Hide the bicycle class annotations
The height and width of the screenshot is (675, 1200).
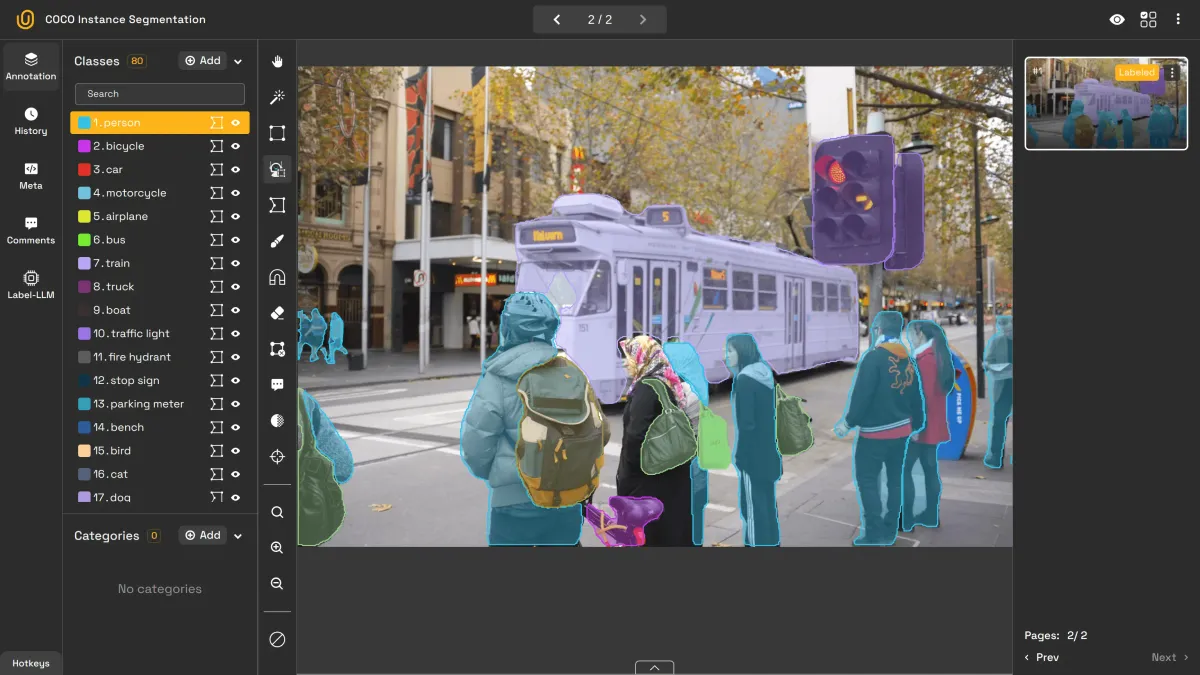tap(236, 146)
